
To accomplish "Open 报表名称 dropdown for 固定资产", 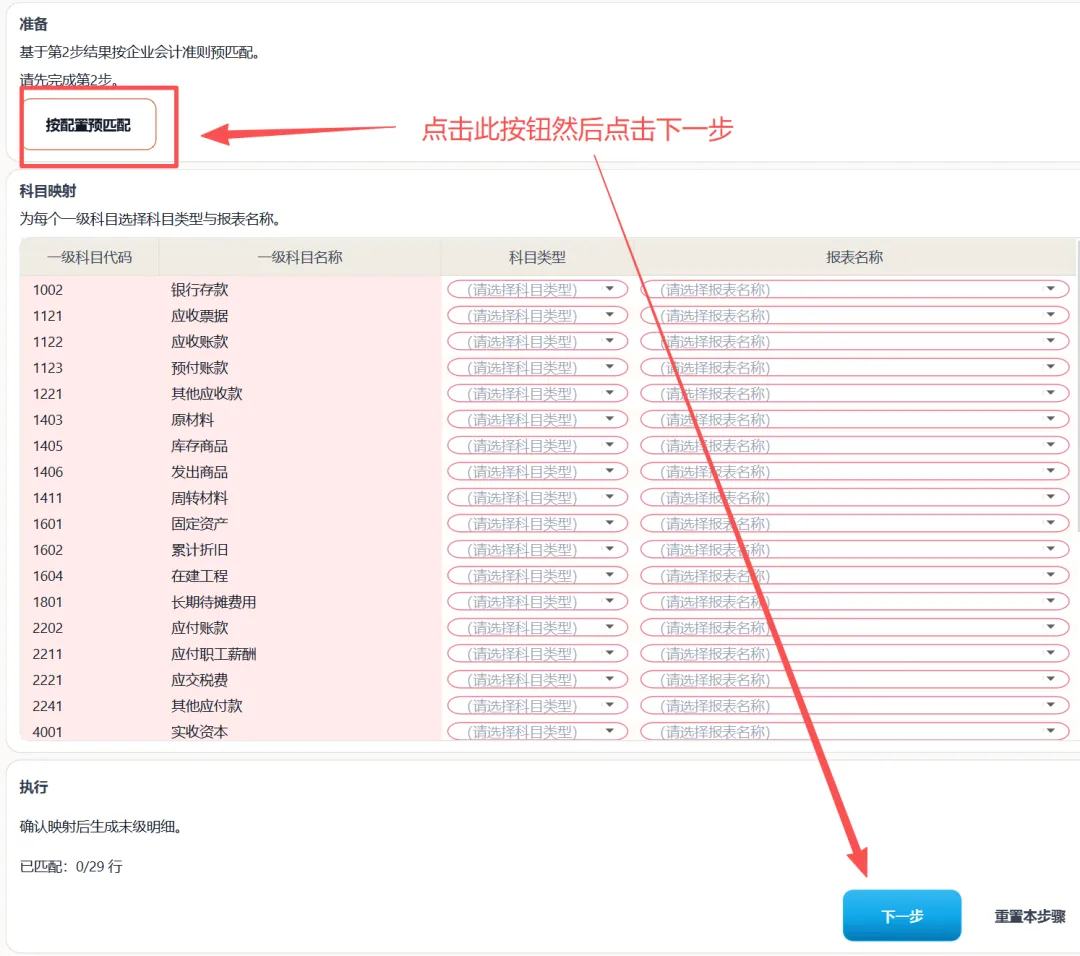I will pos(854,523).
